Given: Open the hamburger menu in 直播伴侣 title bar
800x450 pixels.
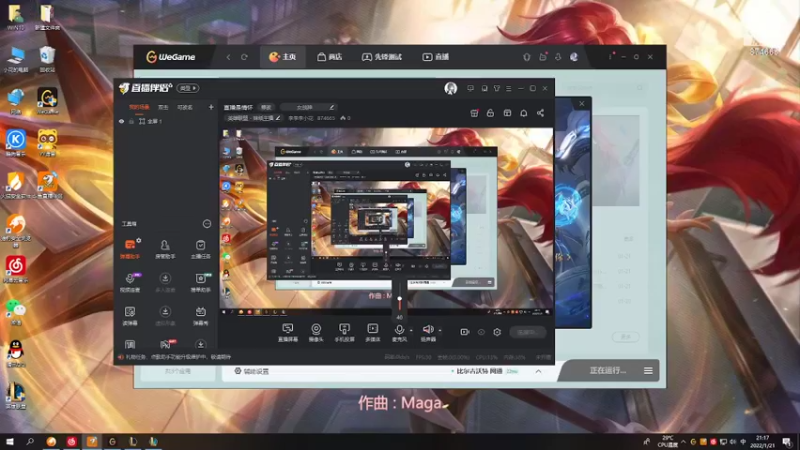Looking at the screenshot, I should click(x=509, y=88).
